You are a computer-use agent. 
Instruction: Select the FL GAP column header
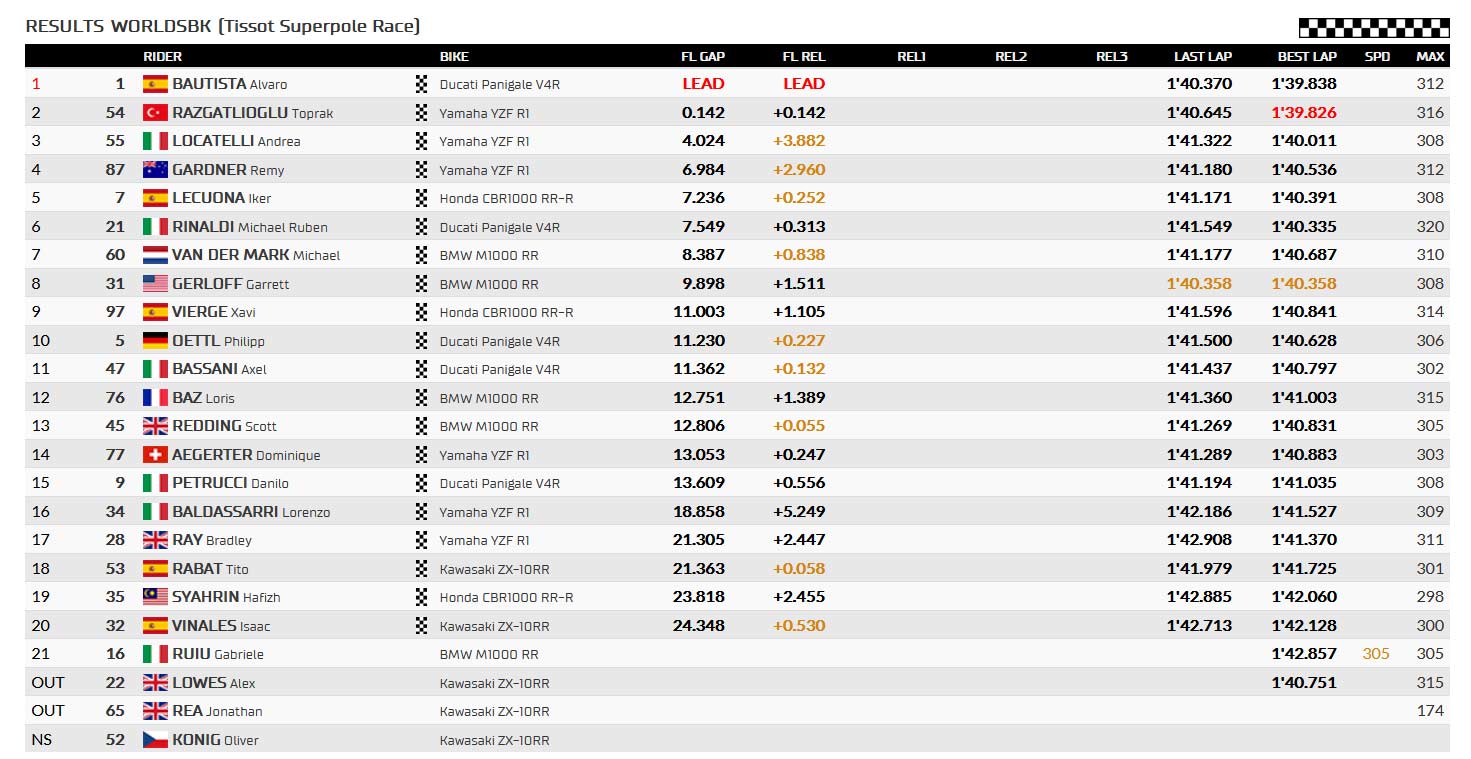click(703, 56)
